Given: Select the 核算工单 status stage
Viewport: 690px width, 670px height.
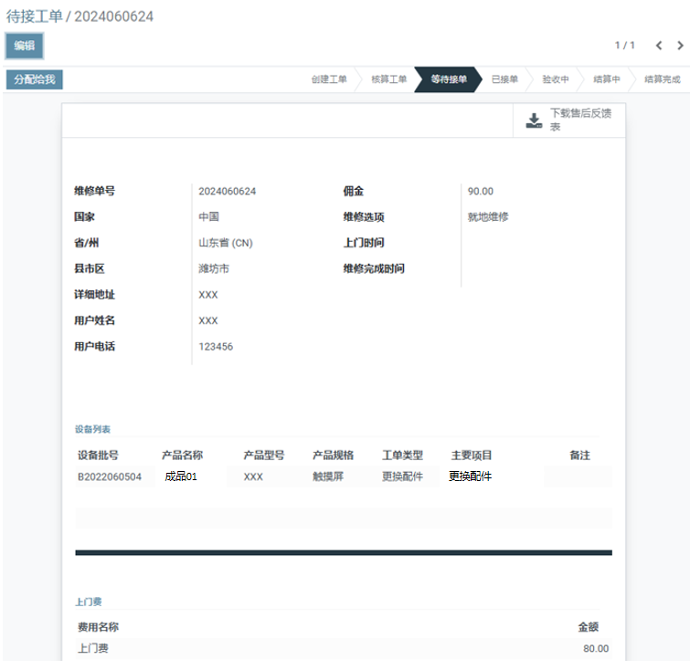Looking at the screenshot, I should (x=388, y=80).
